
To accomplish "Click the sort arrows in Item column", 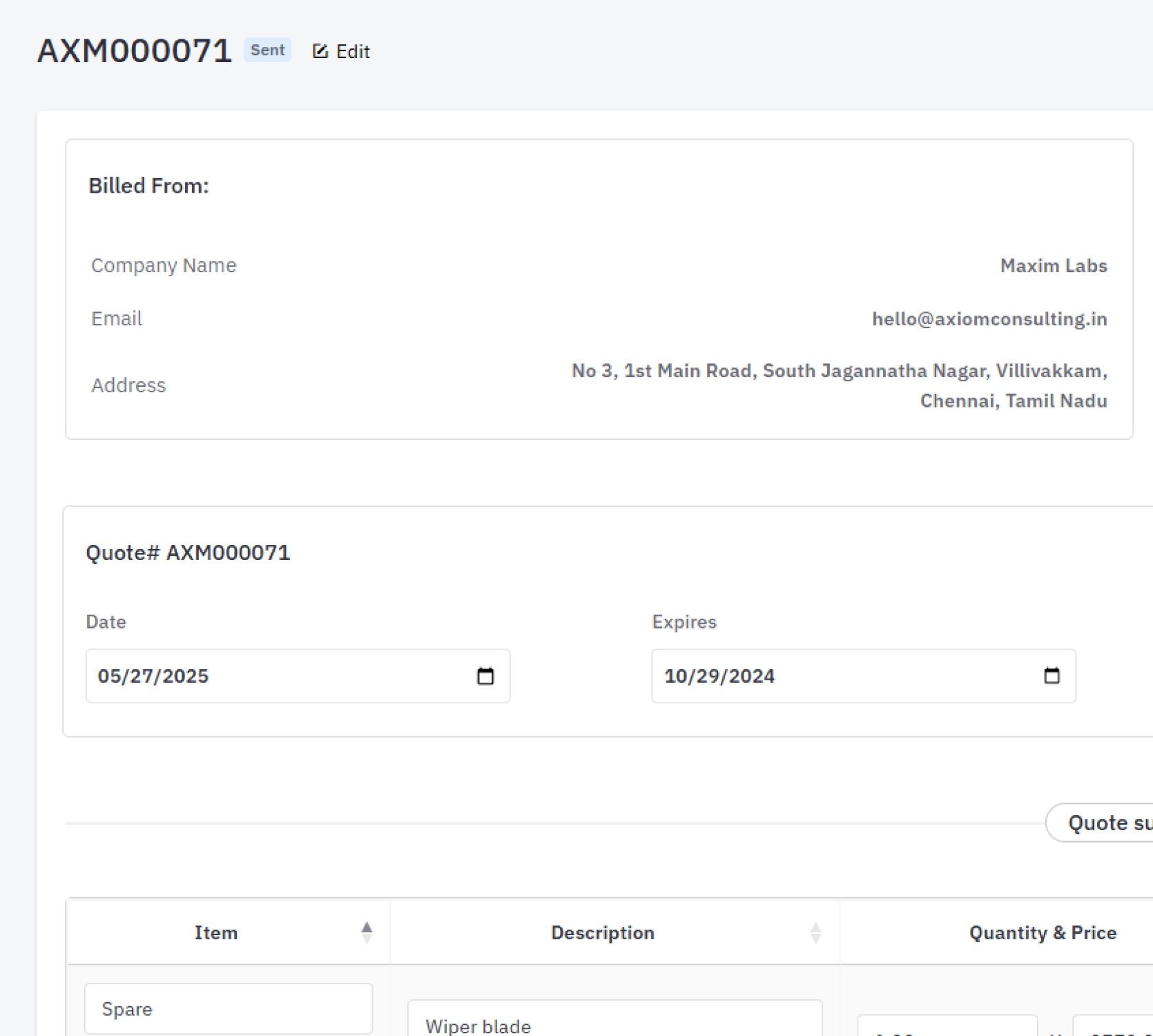I will (x=367, y=932).
